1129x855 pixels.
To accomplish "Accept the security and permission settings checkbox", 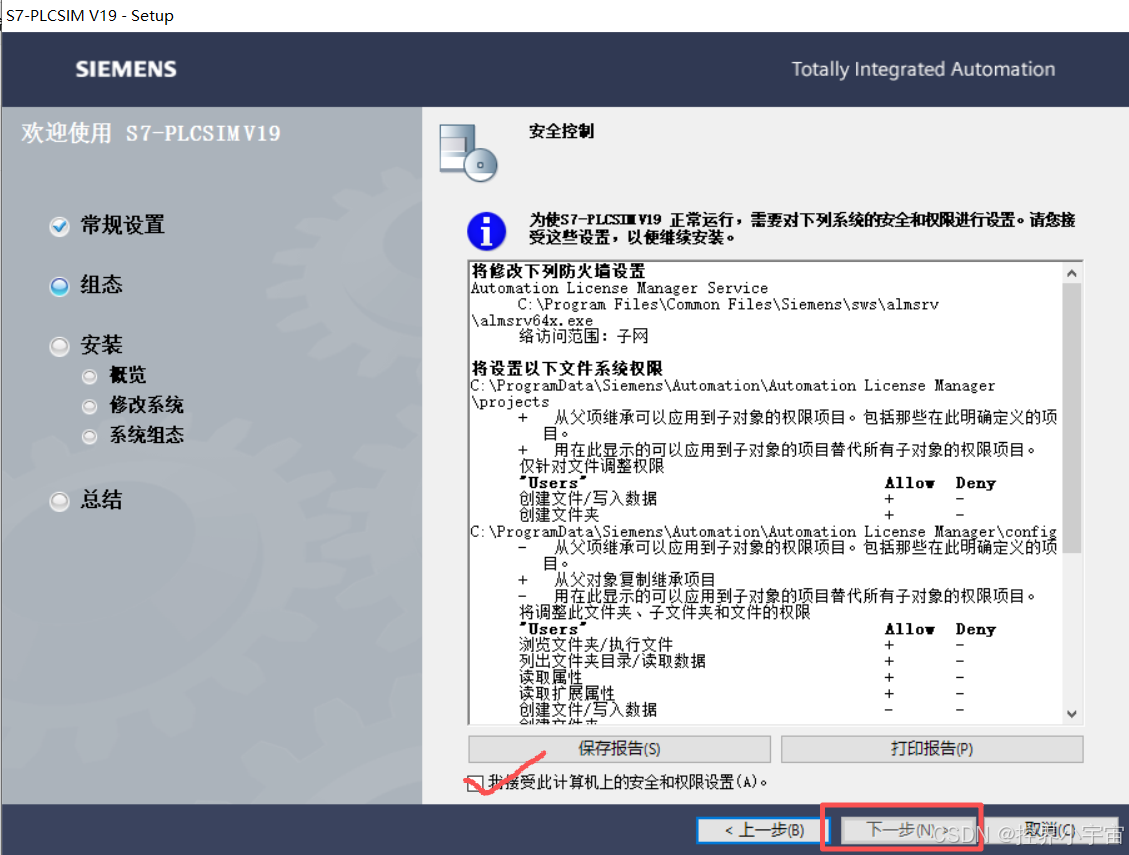I will (x=474, y=783).
